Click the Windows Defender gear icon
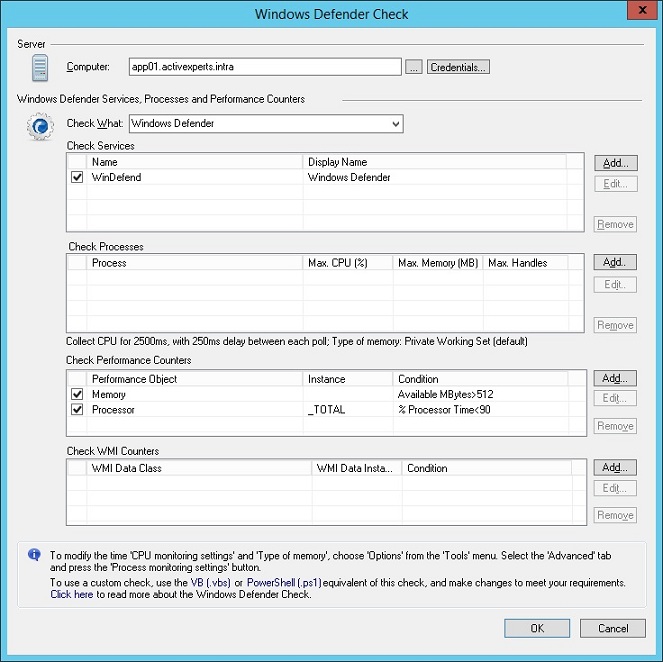Image resolution: width=663 pixels, height=662 pixels. 40,126
